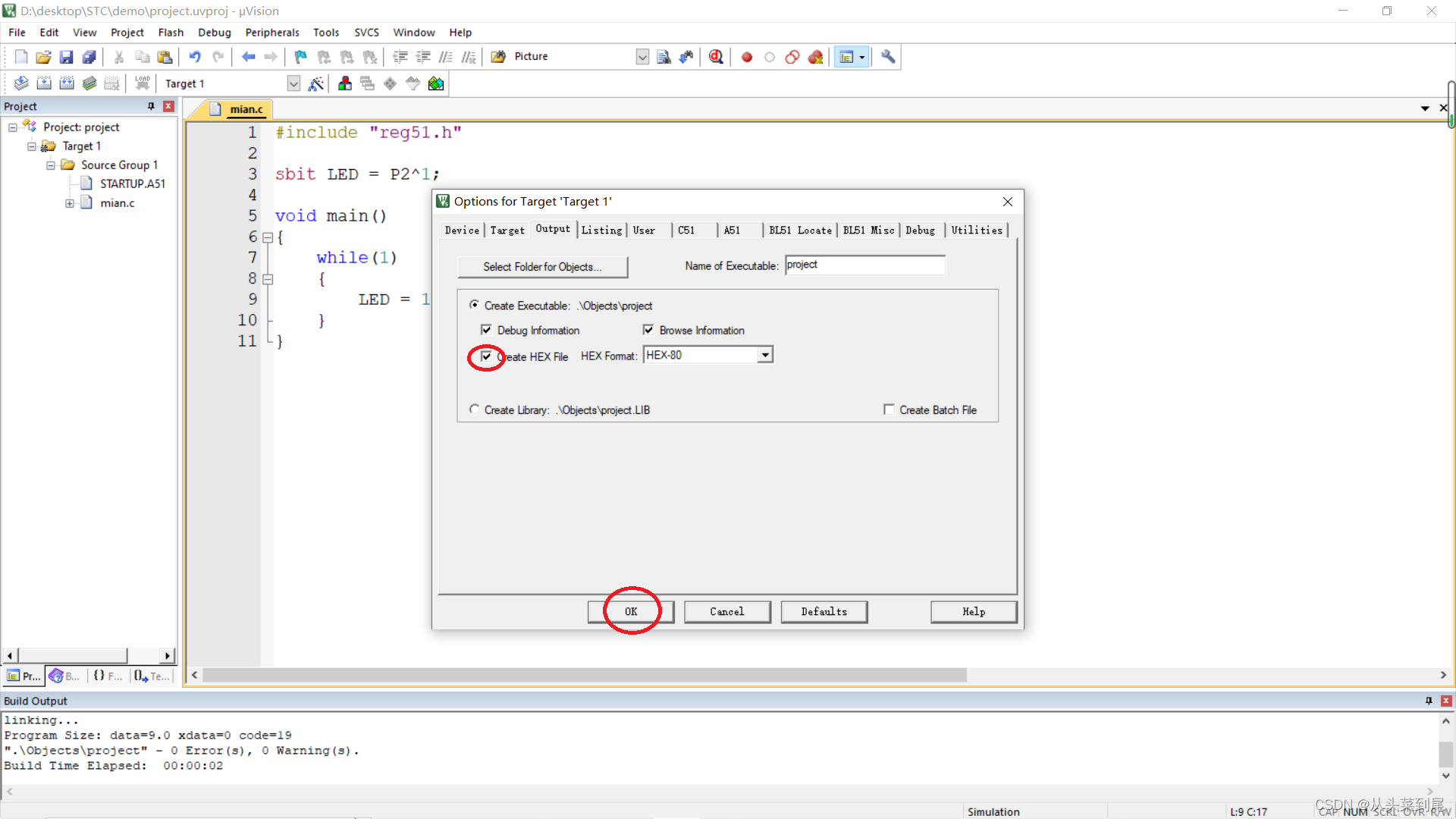The width and height of the screenshot is (1456, 819).
Task: Click the Cancel button in Options dialog
Action: (x=727, y=612)
